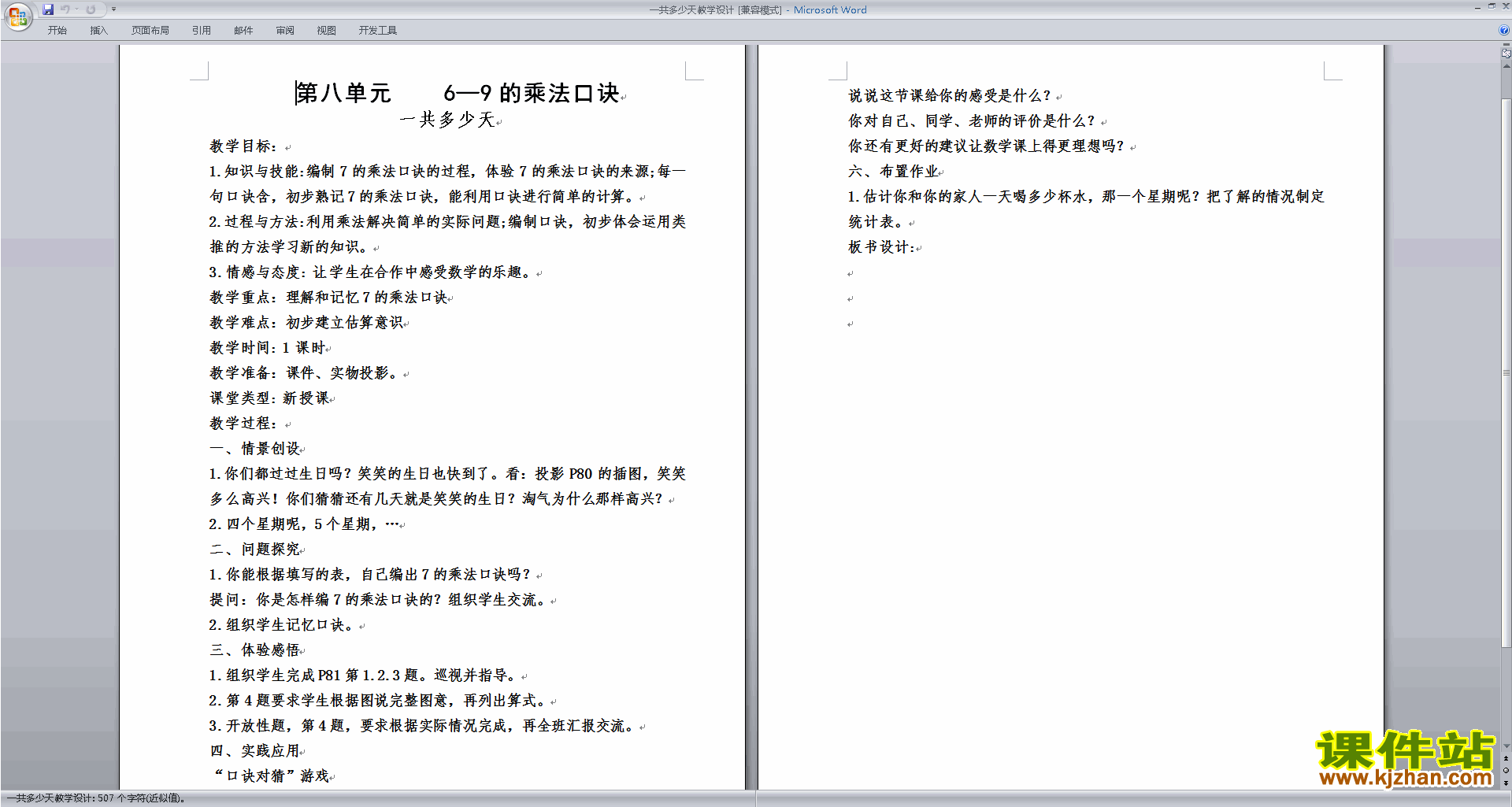This screenshot has height=807, width=1512.
Task: Click the line 教学准备: 课件、实物投影。
Action: pyautogui.click(x=306, y=373)
